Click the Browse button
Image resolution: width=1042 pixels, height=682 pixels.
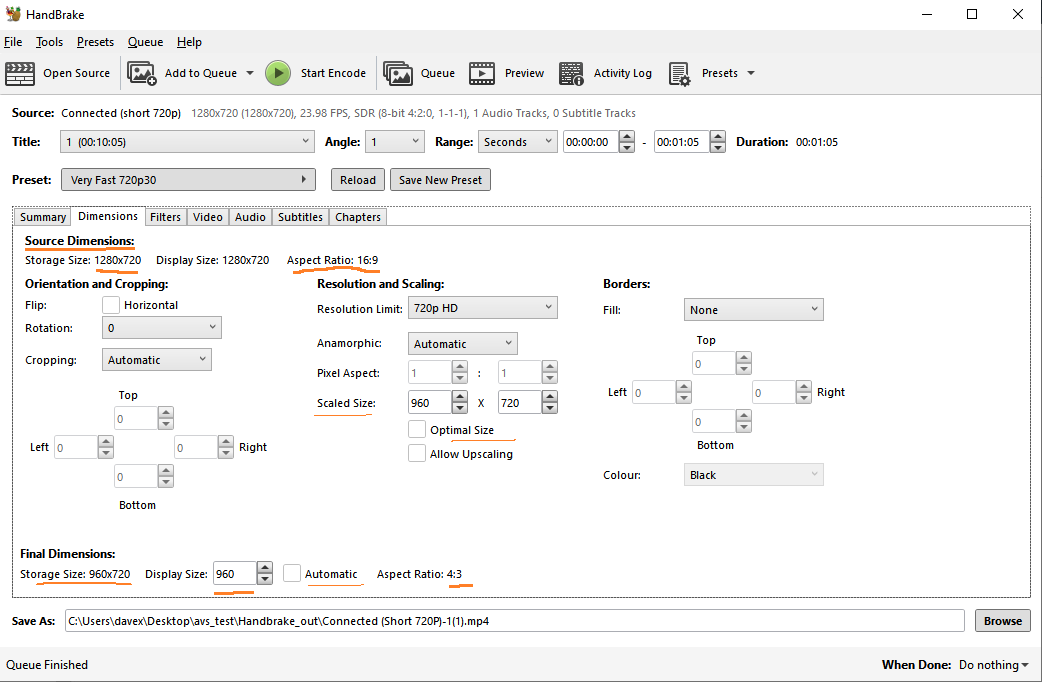coord(1003,621)
